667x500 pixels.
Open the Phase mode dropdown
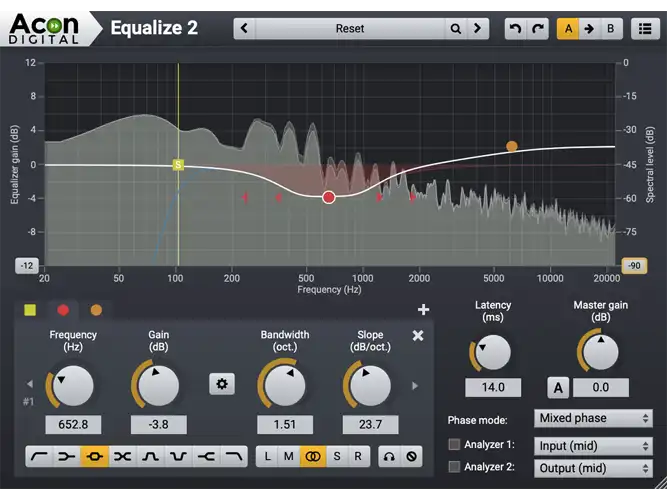593,418
